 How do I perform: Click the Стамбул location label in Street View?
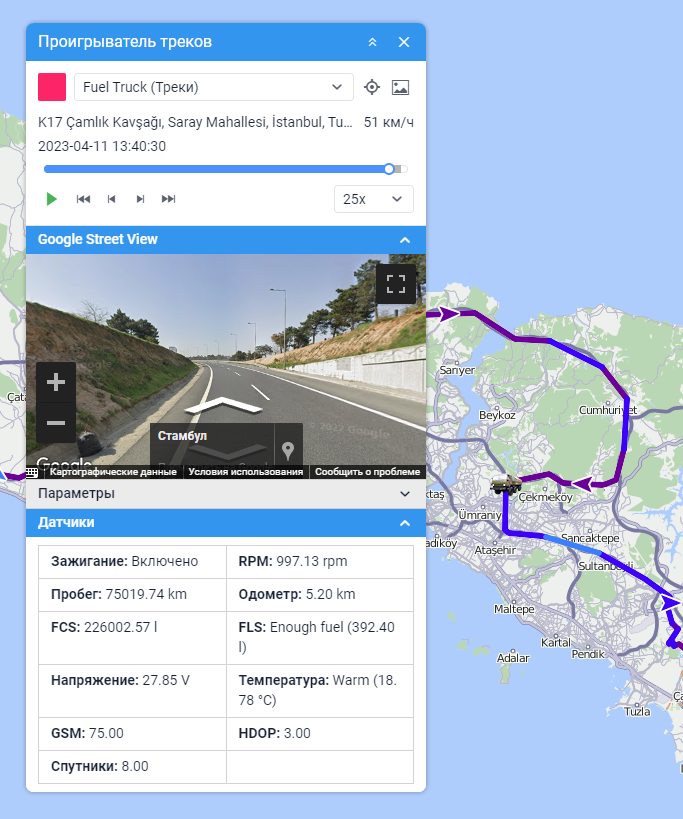click(x=182, y=436)
